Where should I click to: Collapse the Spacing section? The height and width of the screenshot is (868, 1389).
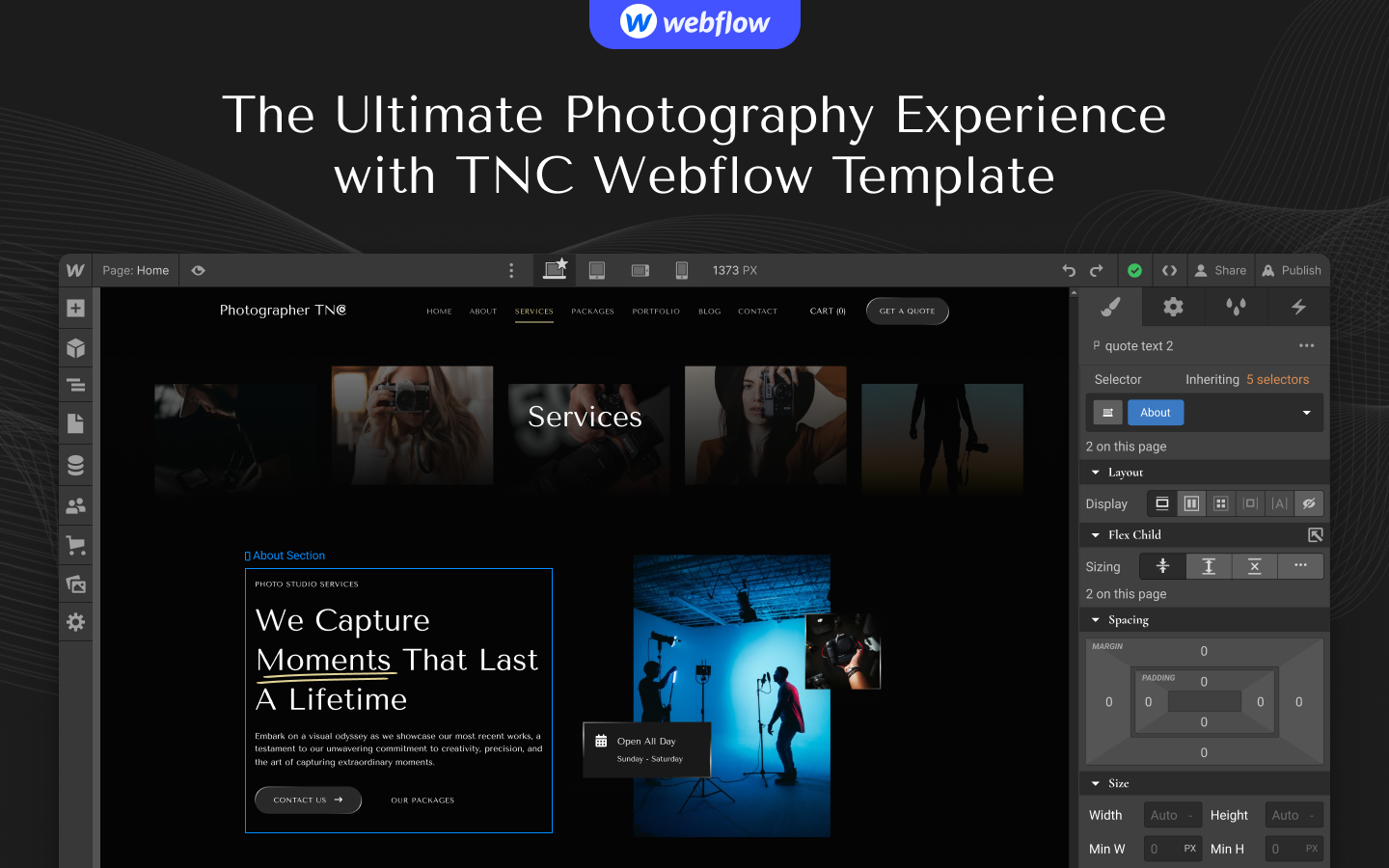(1096, 619)
